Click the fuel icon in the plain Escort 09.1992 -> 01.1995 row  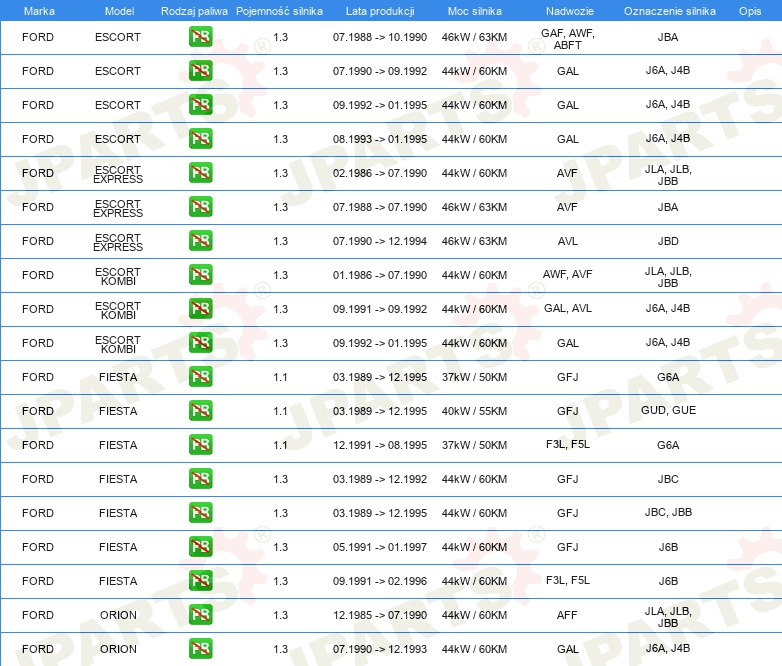click(x=200, y=105)
